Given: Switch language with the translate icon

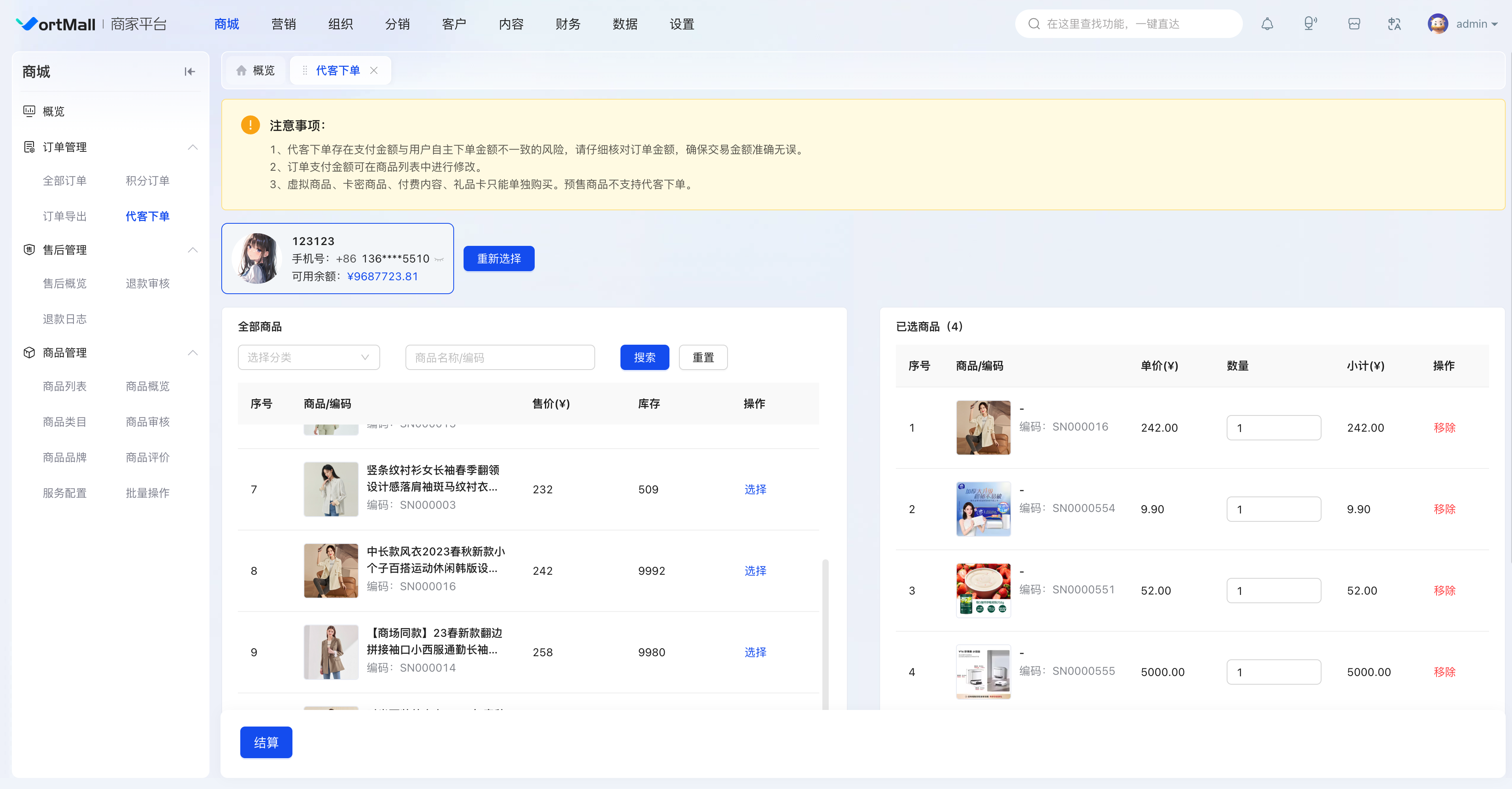Looking at the screenshot, I should (1394, 24).
